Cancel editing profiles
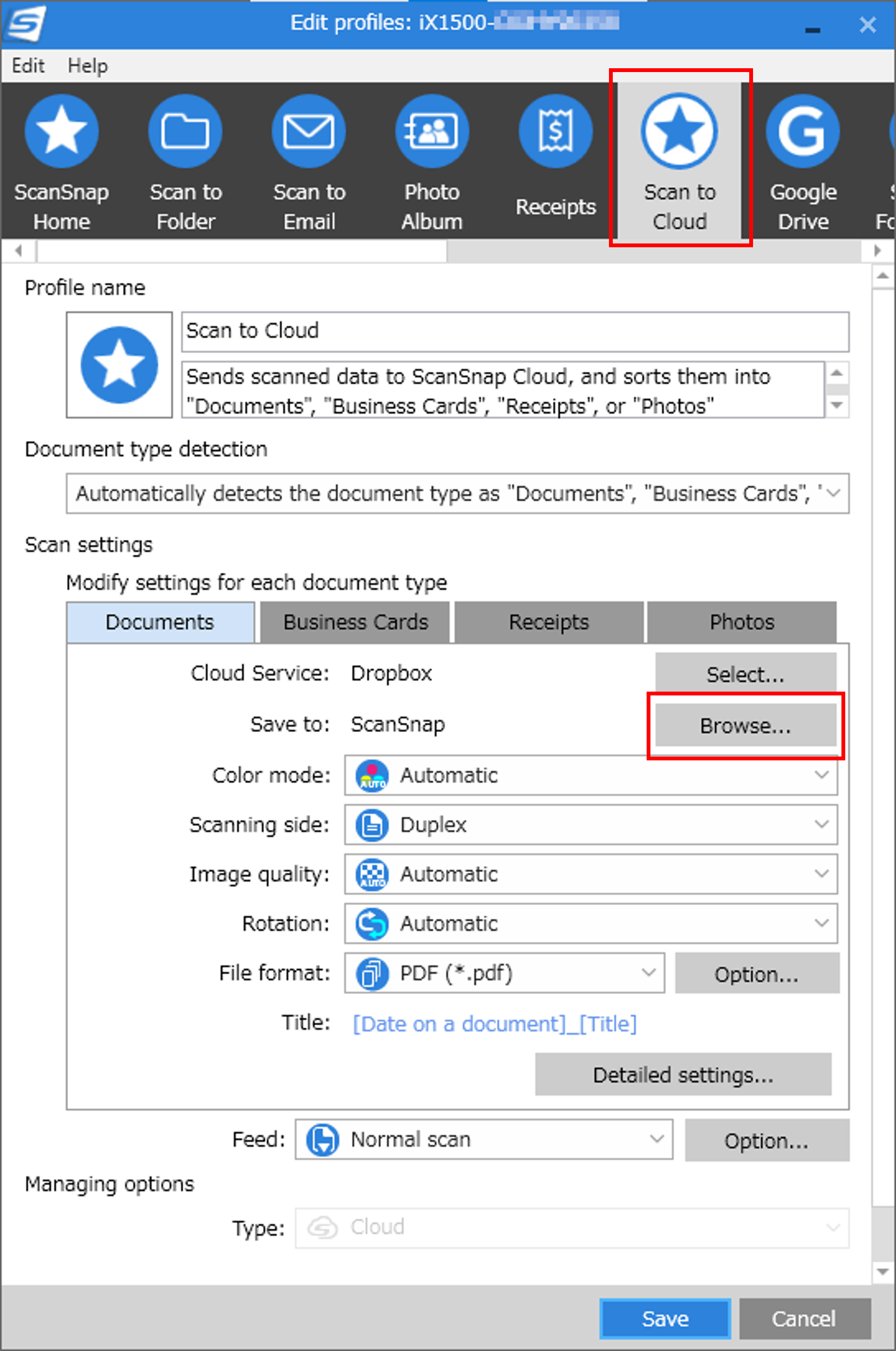 coord(804,1319)
